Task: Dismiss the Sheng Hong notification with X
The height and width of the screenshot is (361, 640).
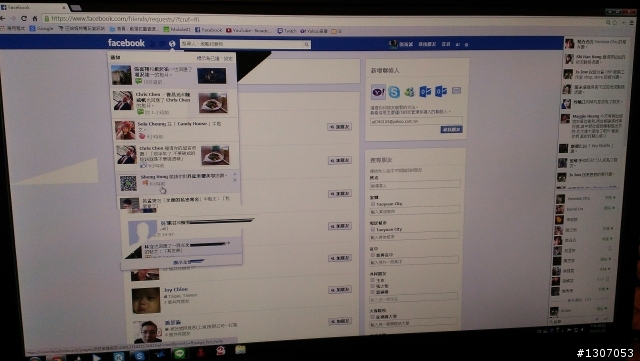Action: pos(235,180)
